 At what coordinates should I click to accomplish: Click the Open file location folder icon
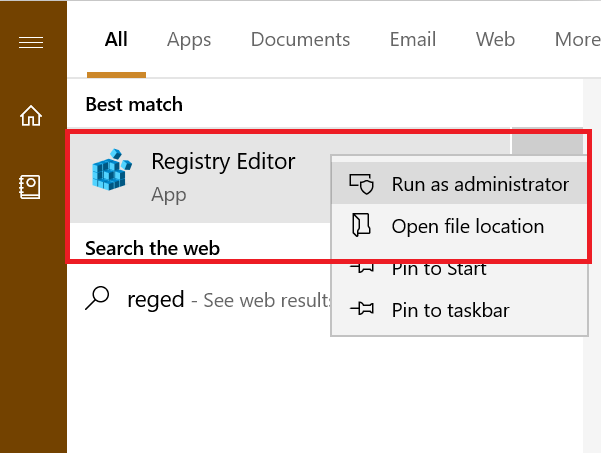361,225
